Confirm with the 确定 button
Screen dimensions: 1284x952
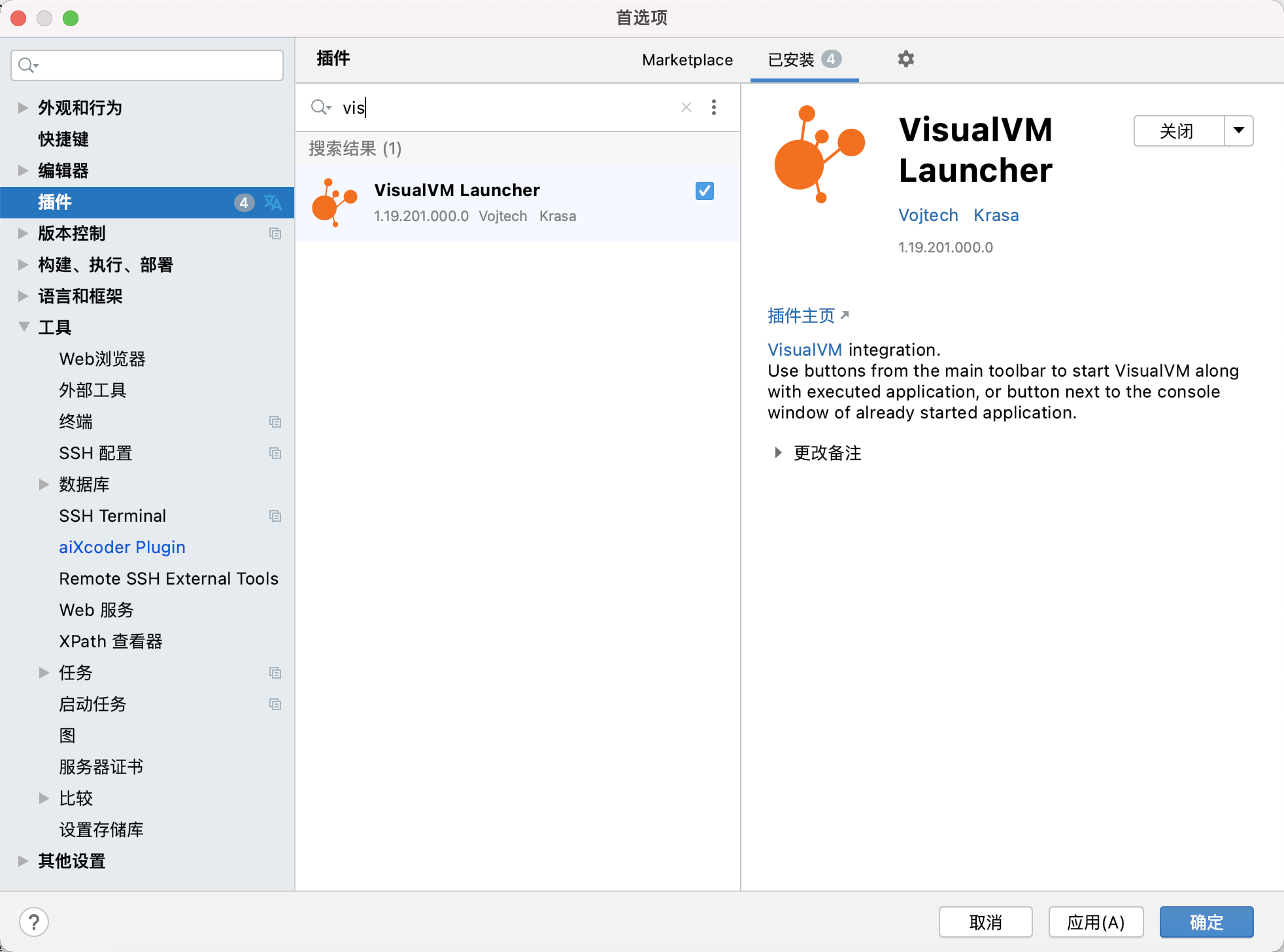[1207, 922]
